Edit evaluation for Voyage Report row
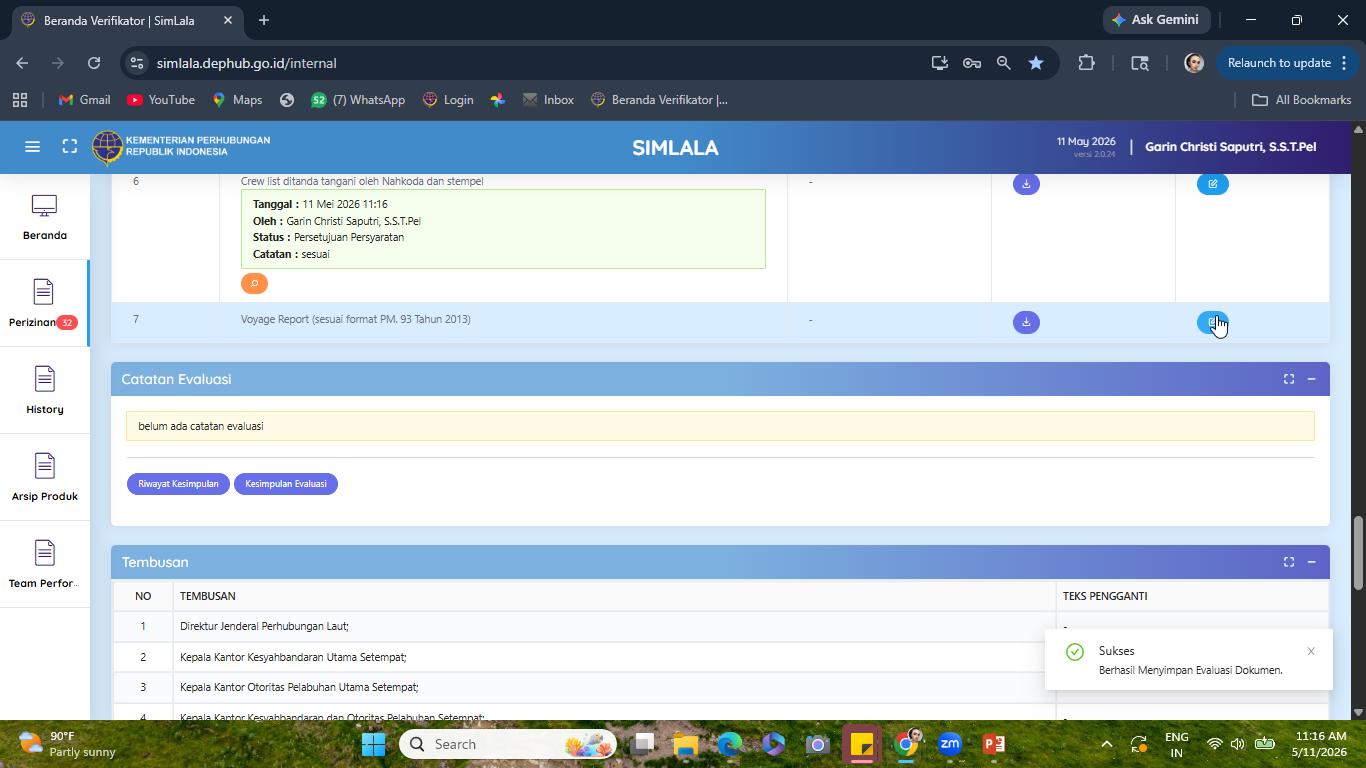 point(1212,322)
